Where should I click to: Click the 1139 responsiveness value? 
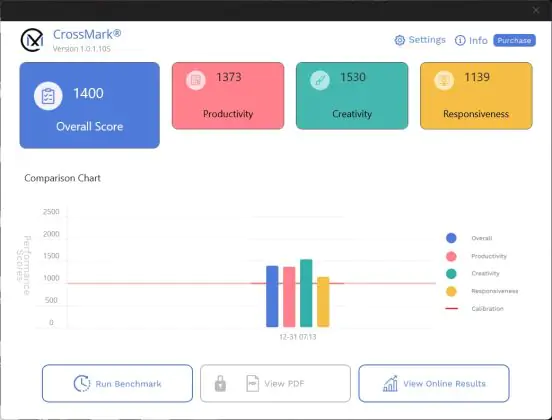(477, 77)
